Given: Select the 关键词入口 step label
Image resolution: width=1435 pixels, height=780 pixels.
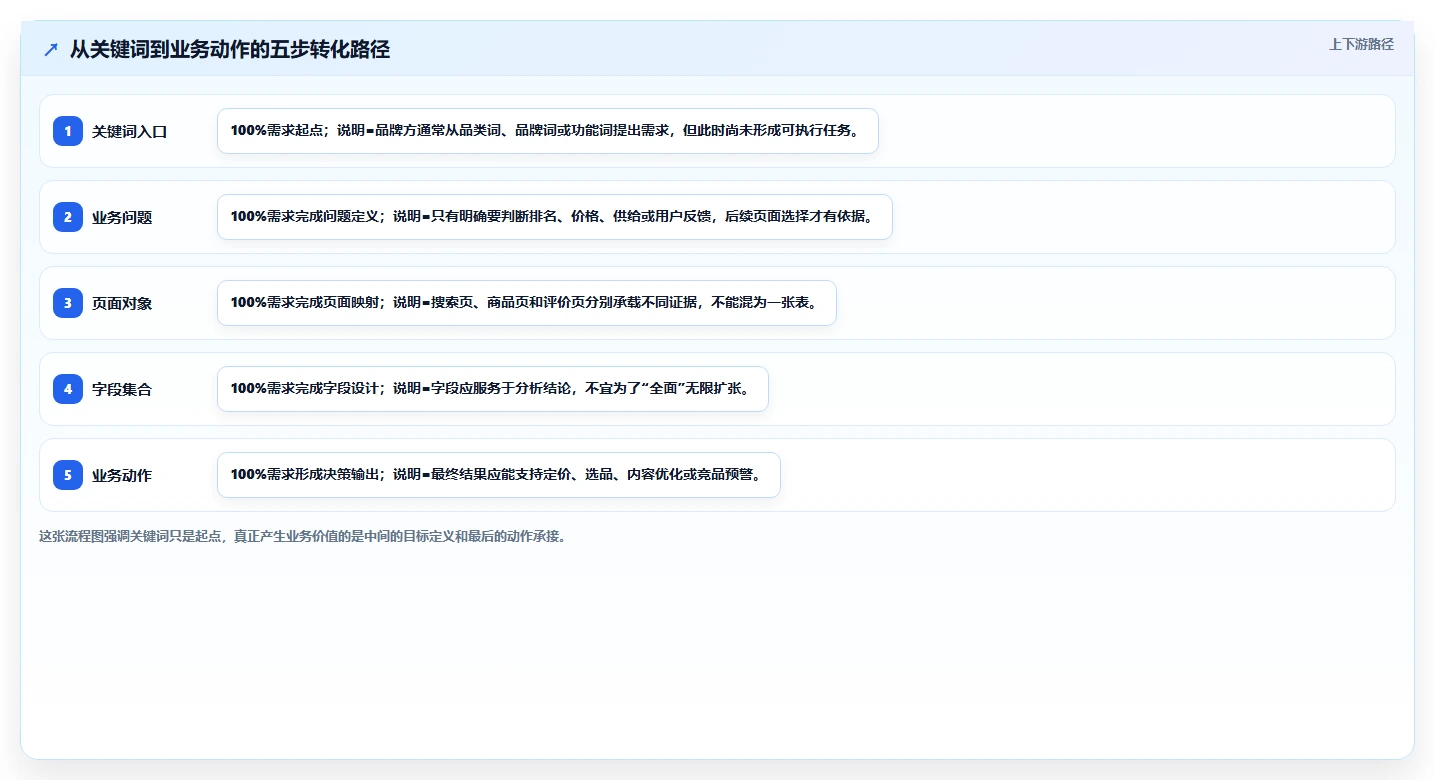Looking at the screenshot, I should [x=129, y=132].
